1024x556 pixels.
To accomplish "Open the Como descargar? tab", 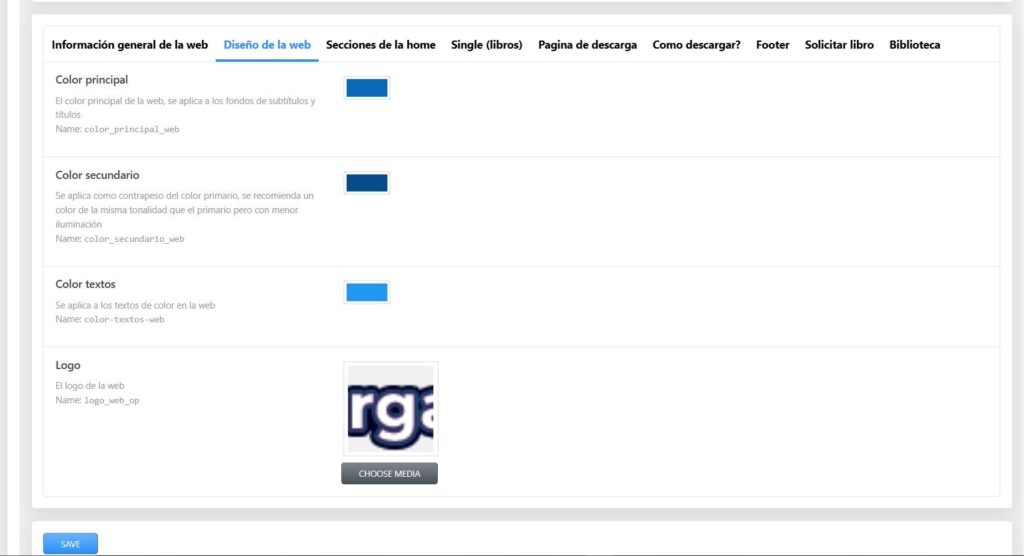I will 696,45.
